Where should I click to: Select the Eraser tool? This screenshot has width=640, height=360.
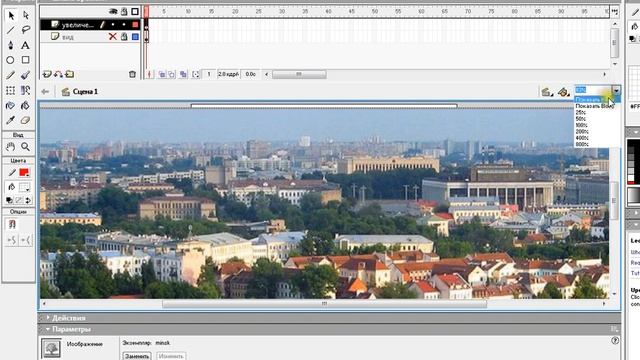pyautogui.click(x=25, y=120)
